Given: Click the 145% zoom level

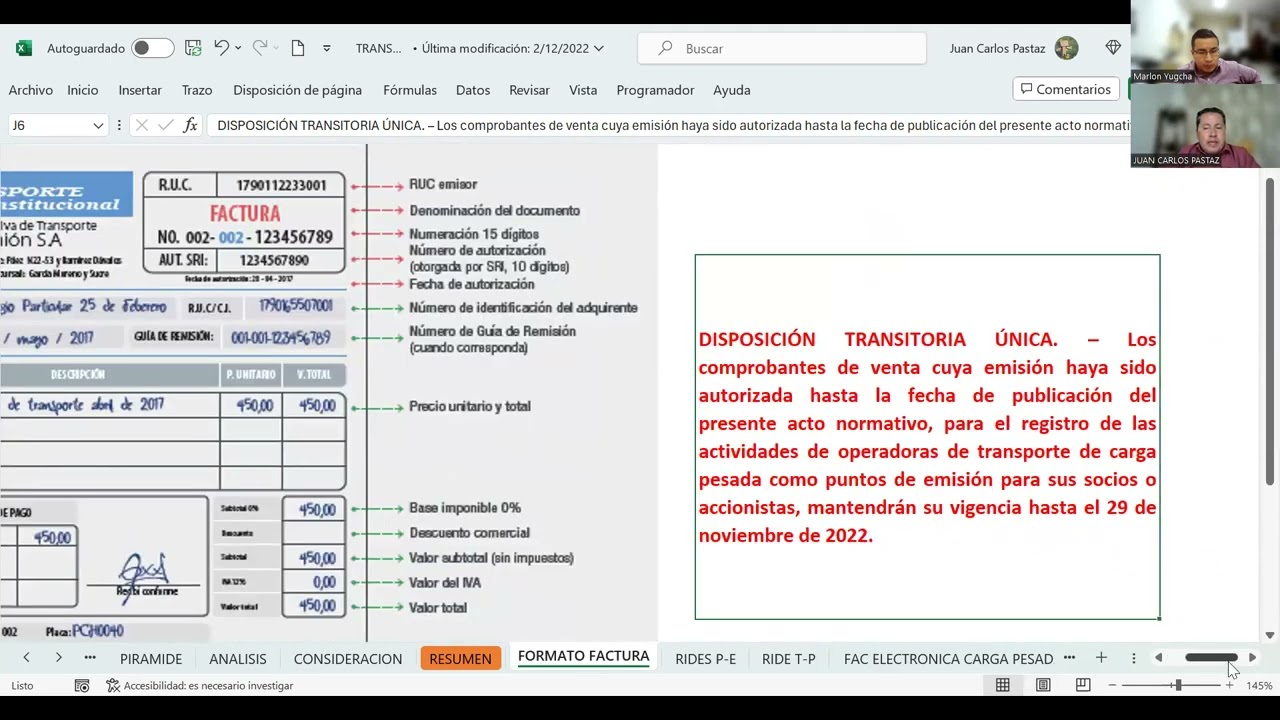Looking at the screenshot, I should pos(1259,686).
